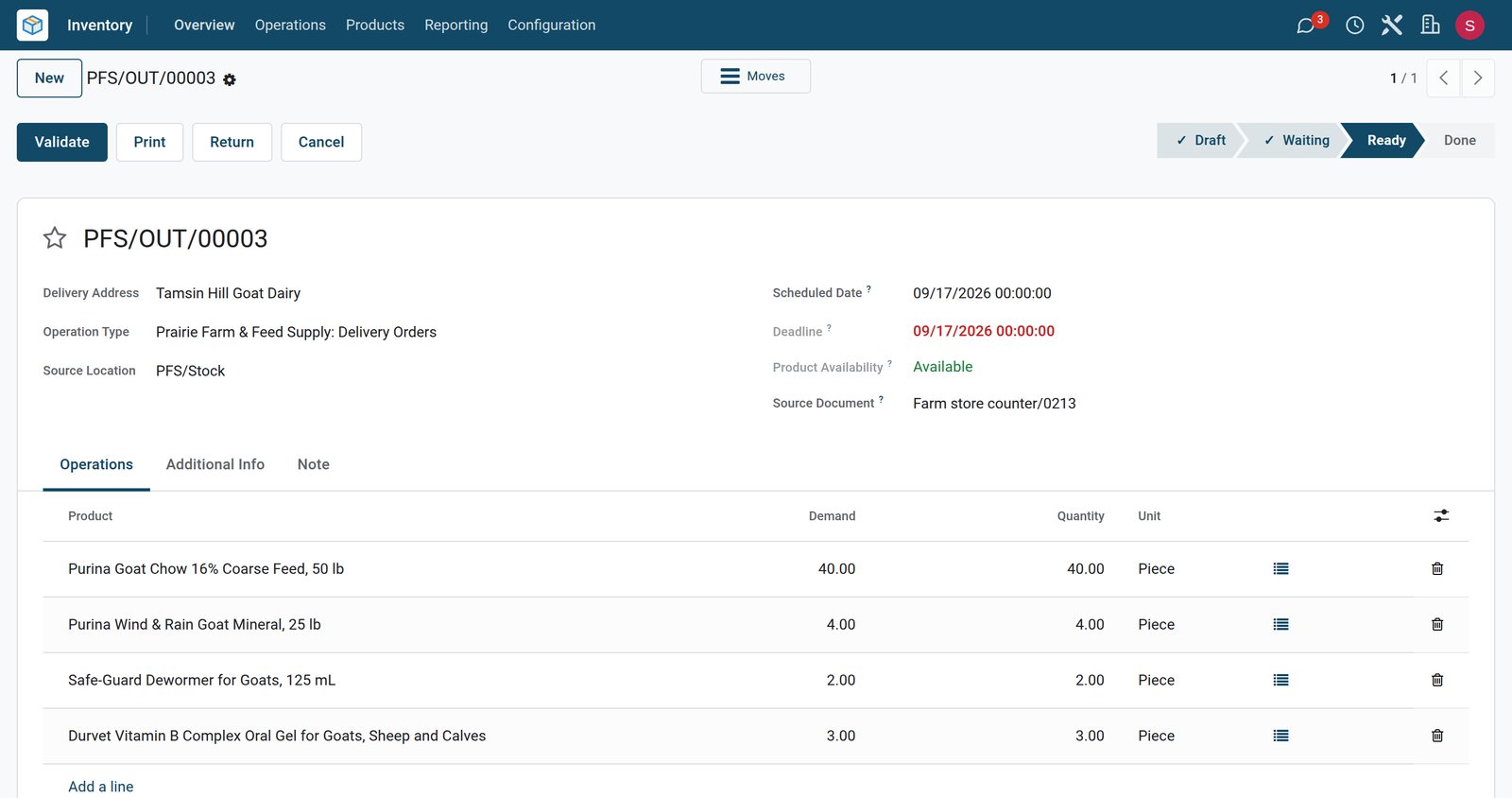1512x798 pixels.
Task: Switch to the Additional Info tab
Action: coord(215,464)
